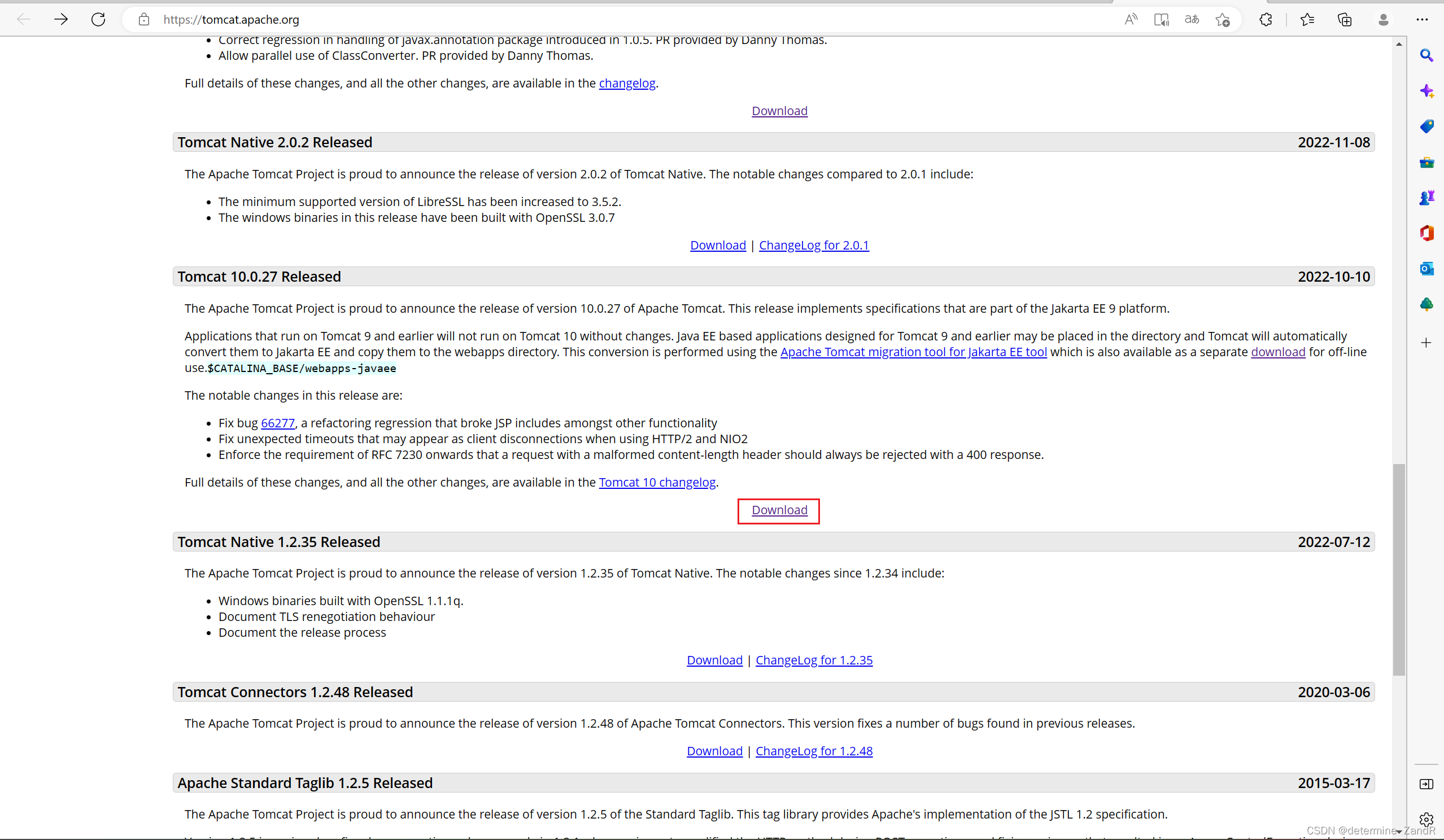The height and width of the screenshot is (840, 1444).
Task: Add page to favorites star icon
Action: pyautogui.click(x=1223, y=20)
